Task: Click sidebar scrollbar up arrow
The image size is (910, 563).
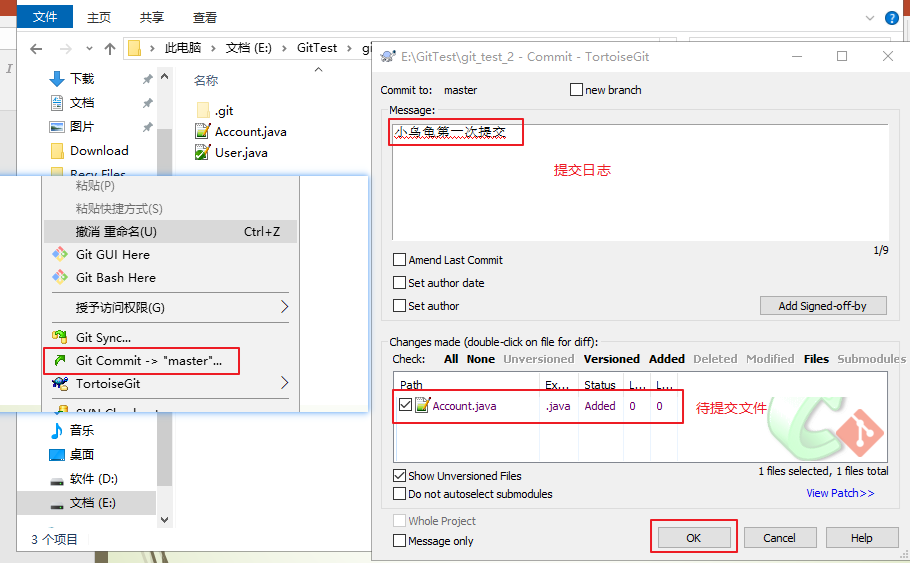Action: coord(164,77)
